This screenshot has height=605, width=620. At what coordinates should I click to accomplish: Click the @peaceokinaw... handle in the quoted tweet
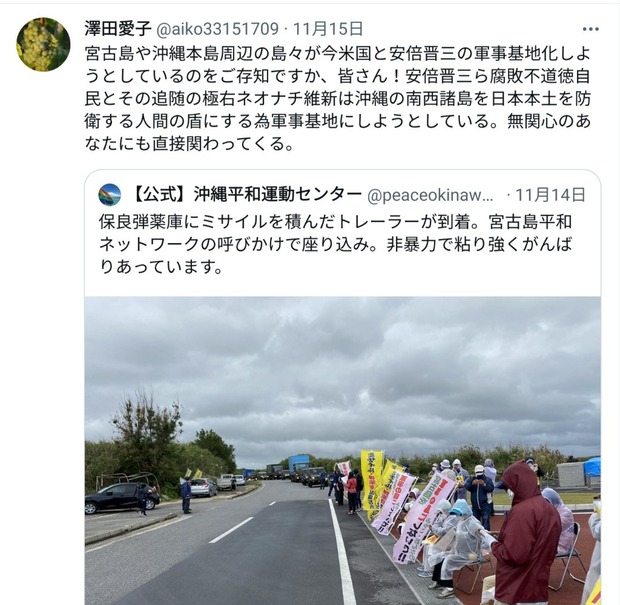tap(430, 195)
